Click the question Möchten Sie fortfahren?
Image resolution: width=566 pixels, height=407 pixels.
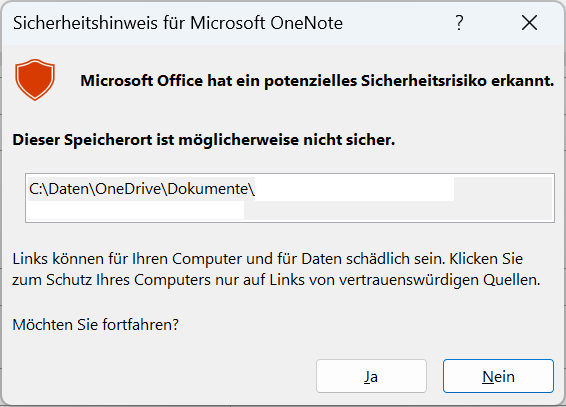[x=96, y=325]
